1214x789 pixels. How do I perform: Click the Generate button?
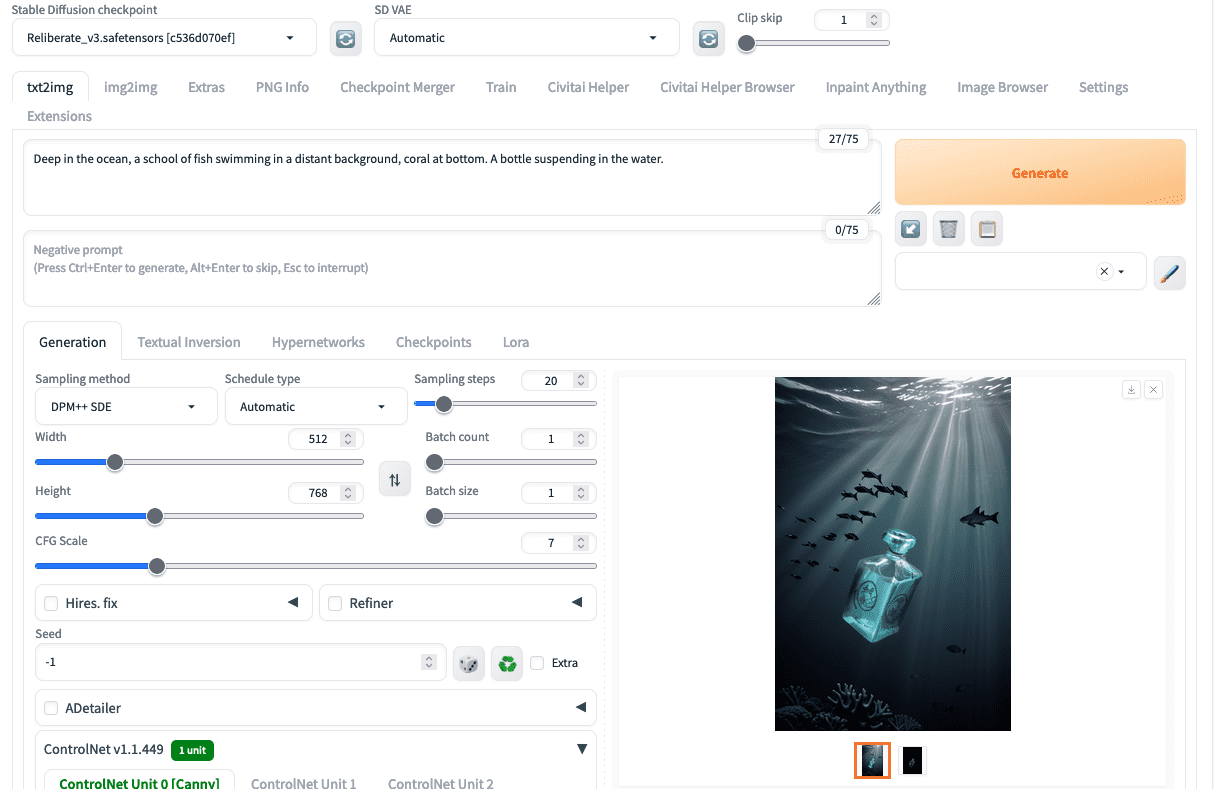click(x=1040, y=173)
